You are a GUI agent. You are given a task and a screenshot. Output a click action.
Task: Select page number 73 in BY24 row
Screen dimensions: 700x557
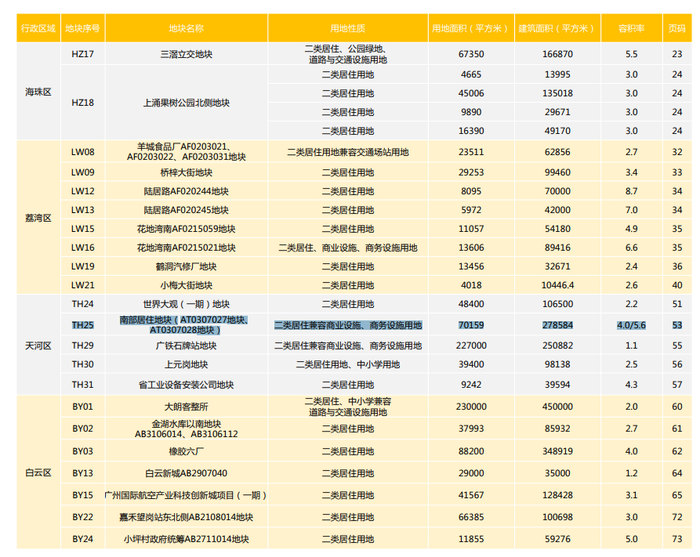[677, 539]
